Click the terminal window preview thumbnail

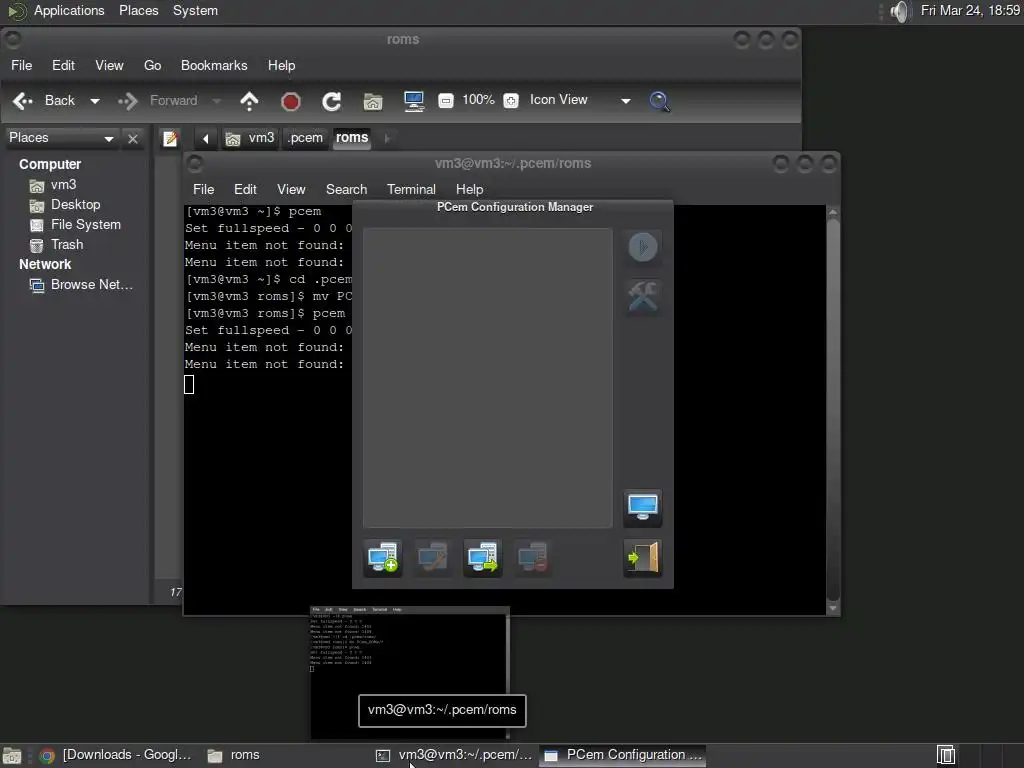tap(410, 673)
